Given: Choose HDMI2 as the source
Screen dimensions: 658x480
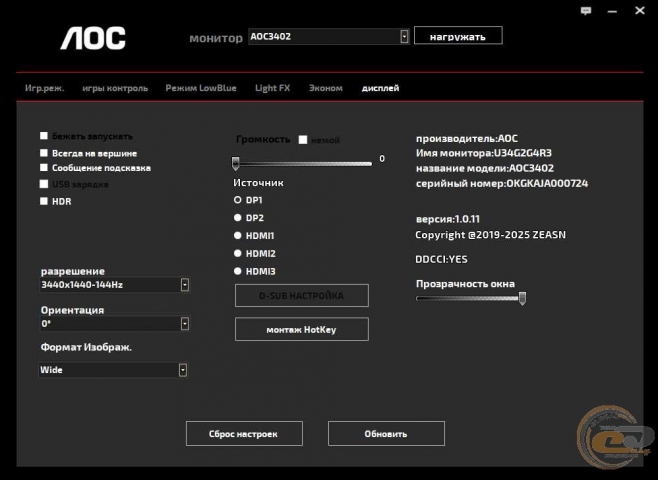Looking at the screenshot, I should [x=238, y=253].
